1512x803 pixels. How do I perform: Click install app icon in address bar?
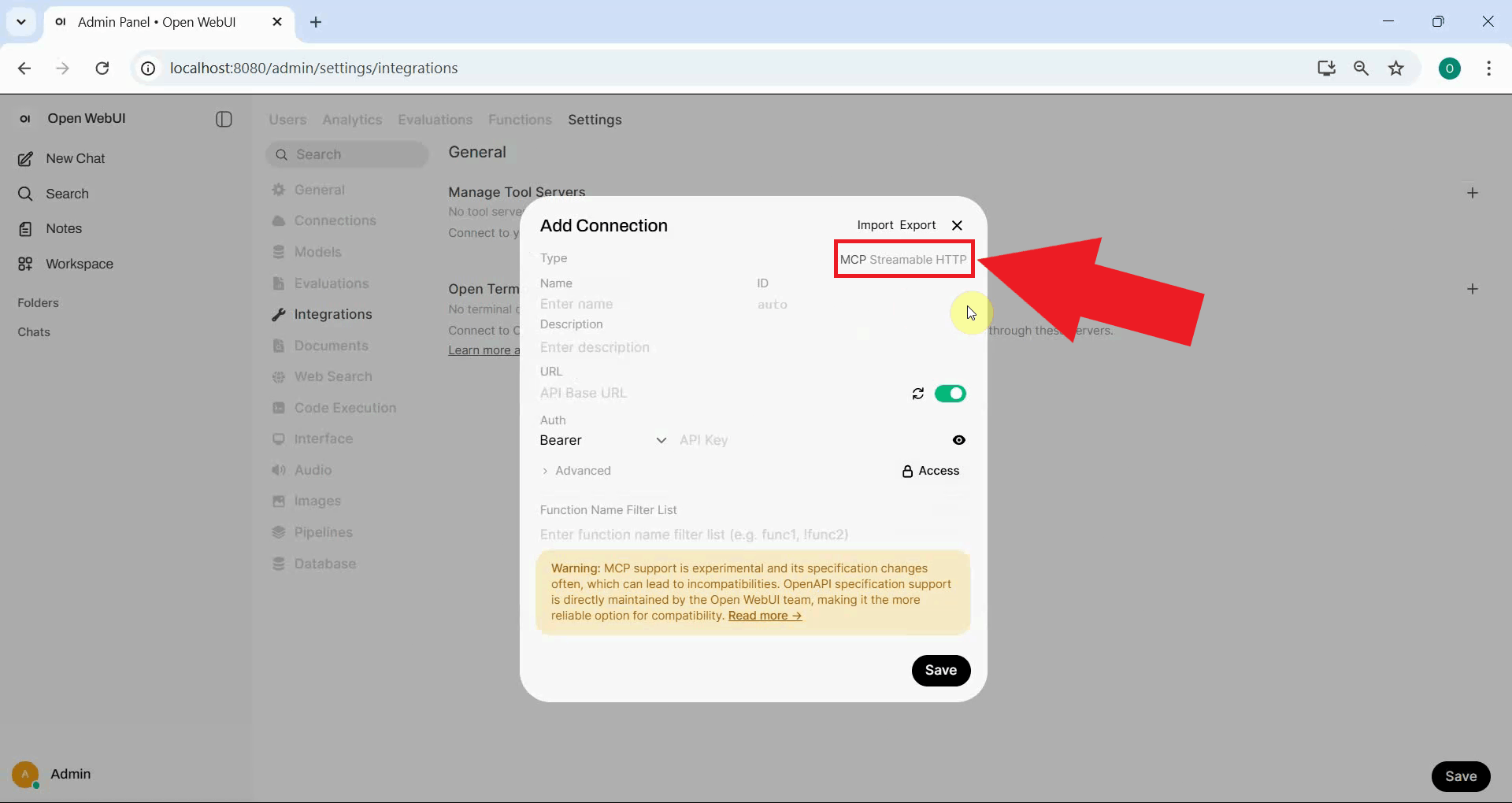1326,68
